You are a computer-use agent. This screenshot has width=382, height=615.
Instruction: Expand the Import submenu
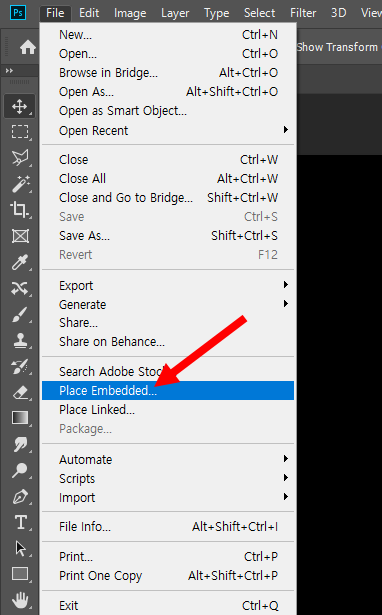[168, 497]
